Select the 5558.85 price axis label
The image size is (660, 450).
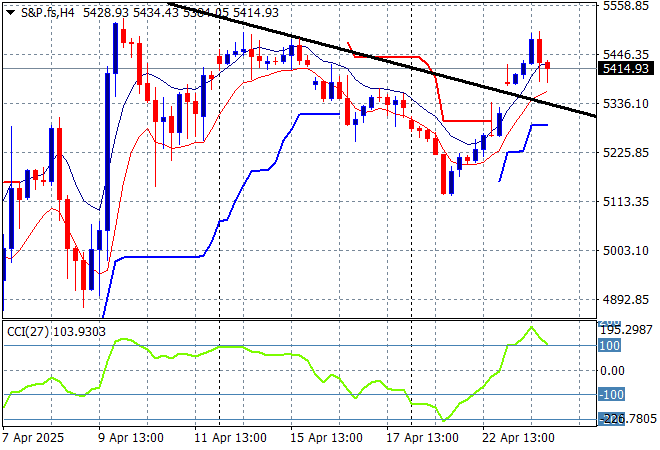pyautogui.click(x=626, y=5)
